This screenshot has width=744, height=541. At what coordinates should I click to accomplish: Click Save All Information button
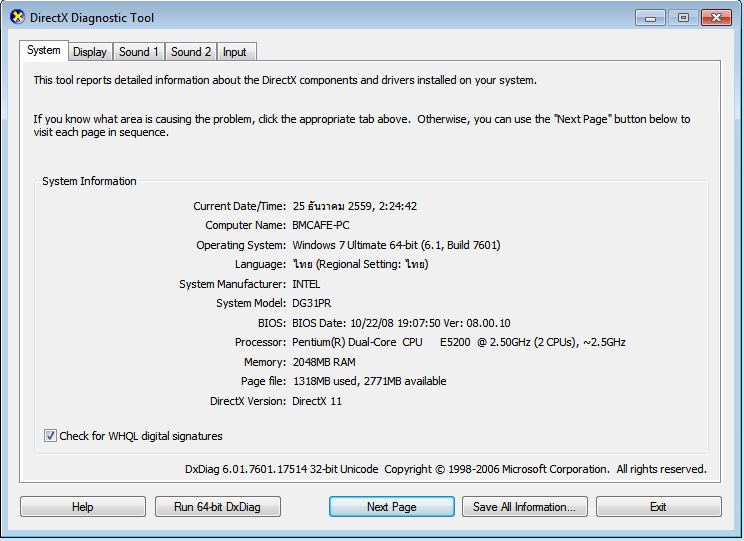coord(524,507)
